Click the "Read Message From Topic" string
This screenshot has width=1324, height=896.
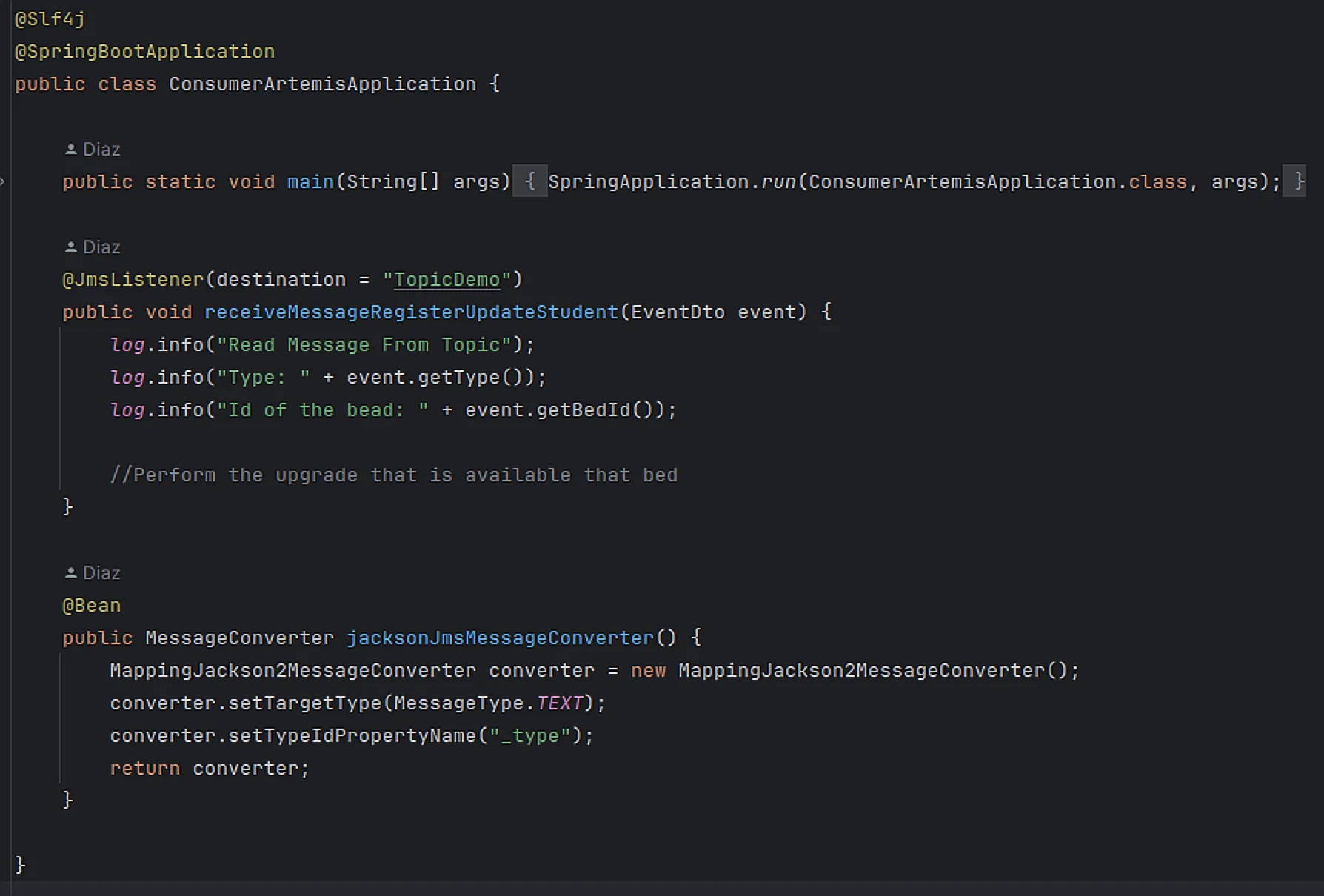click(364, 345)
